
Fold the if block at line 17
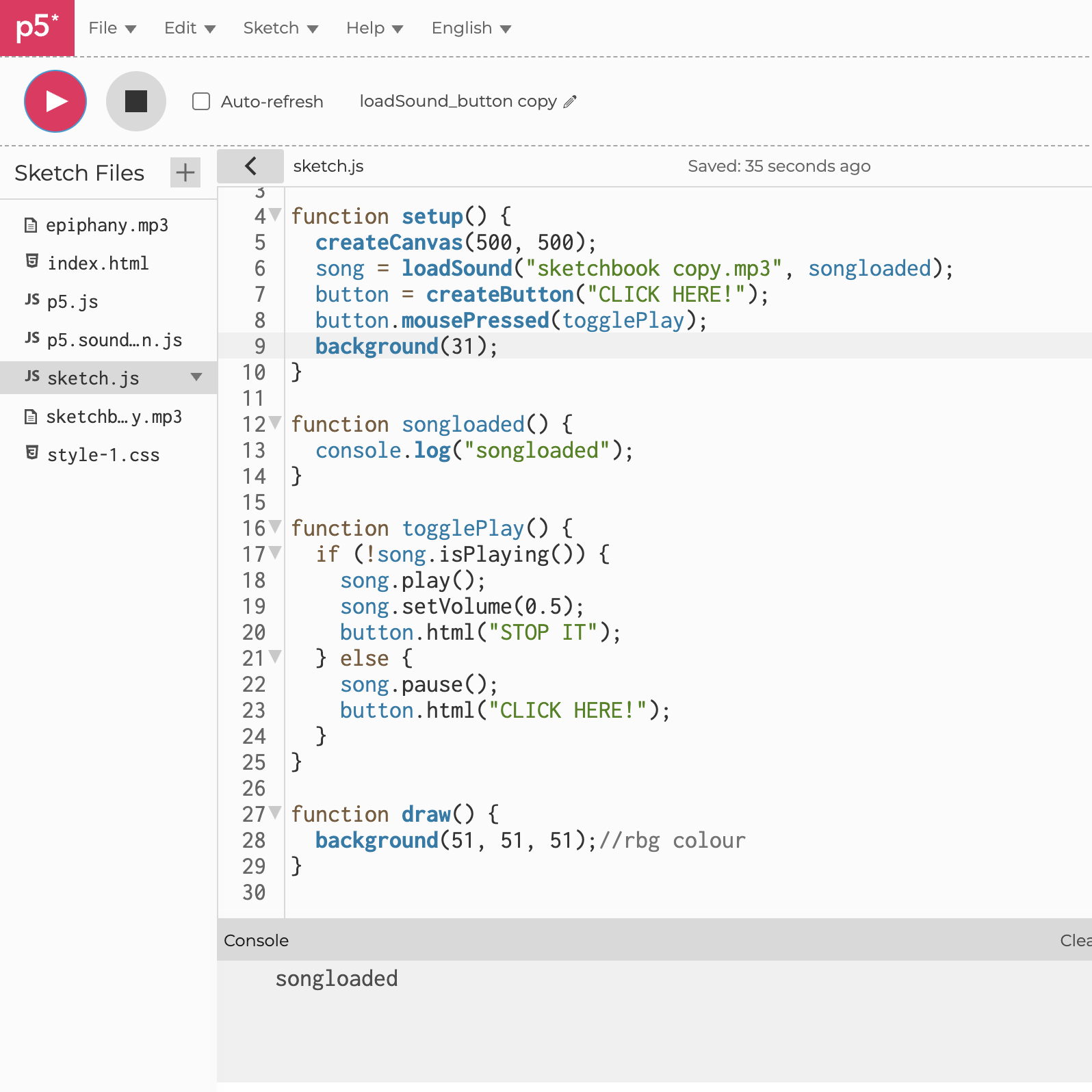pyautogui.click(x=275, y=553)
